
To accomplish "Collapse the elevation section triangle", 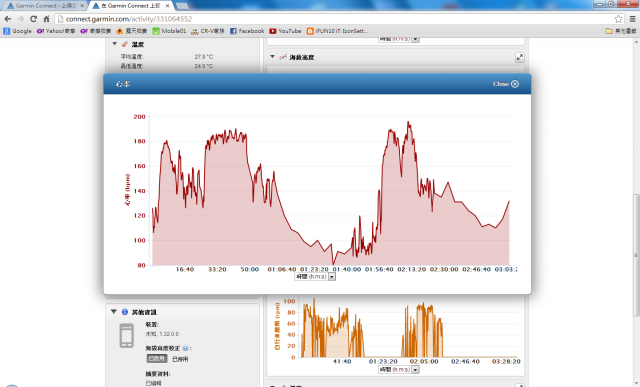I will click(x=272, y=57).
